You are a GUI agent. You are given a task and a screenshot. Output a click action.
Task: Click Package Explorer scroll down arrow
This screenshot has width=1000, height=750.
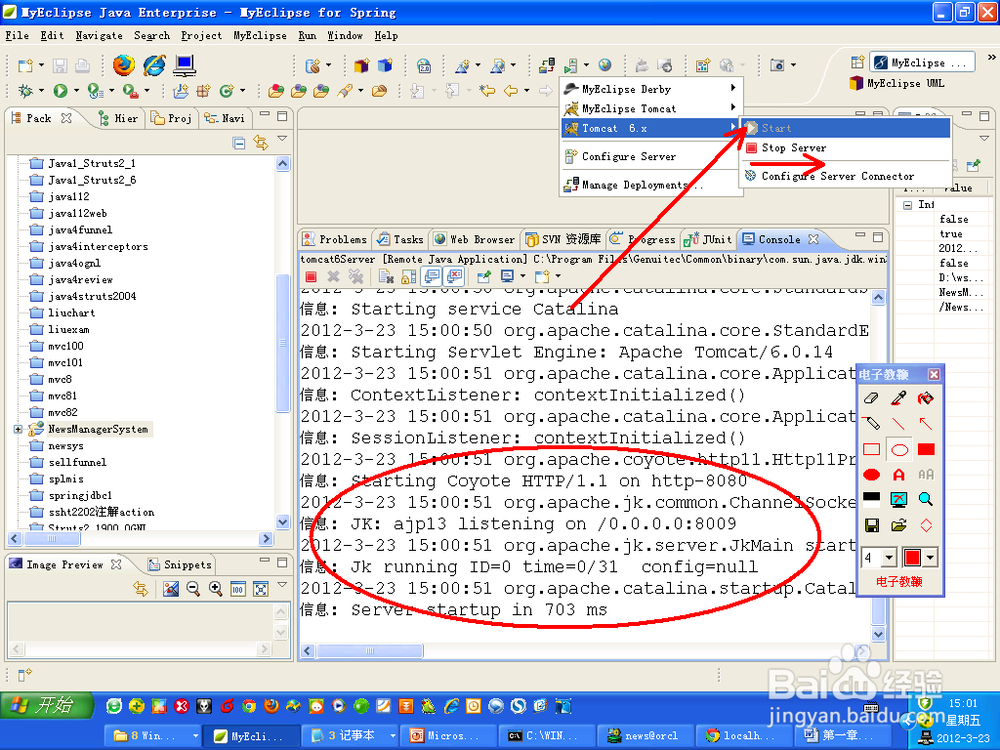click(283, 522)
